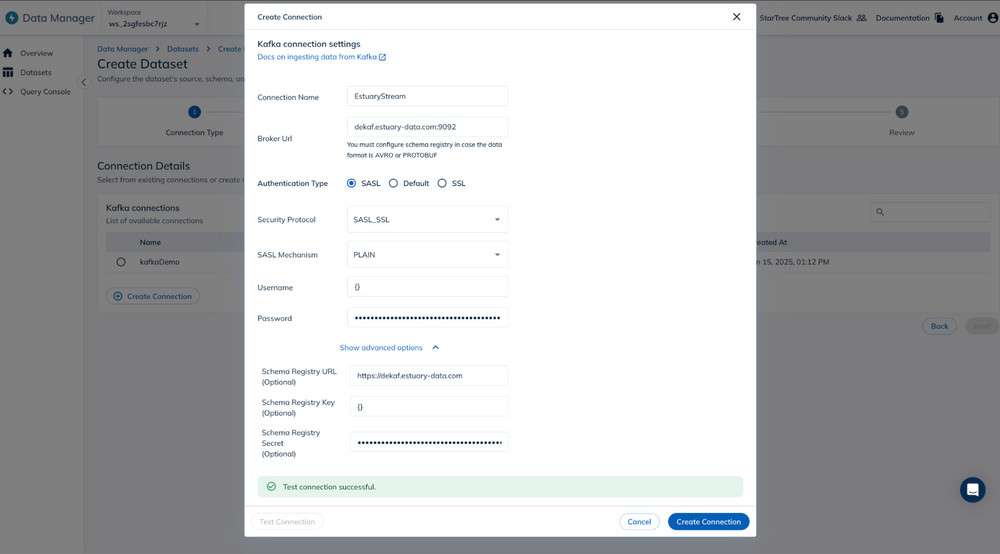
Task: Expand the SASL Mechanism dropdown
Action: (x=428, y=255)
